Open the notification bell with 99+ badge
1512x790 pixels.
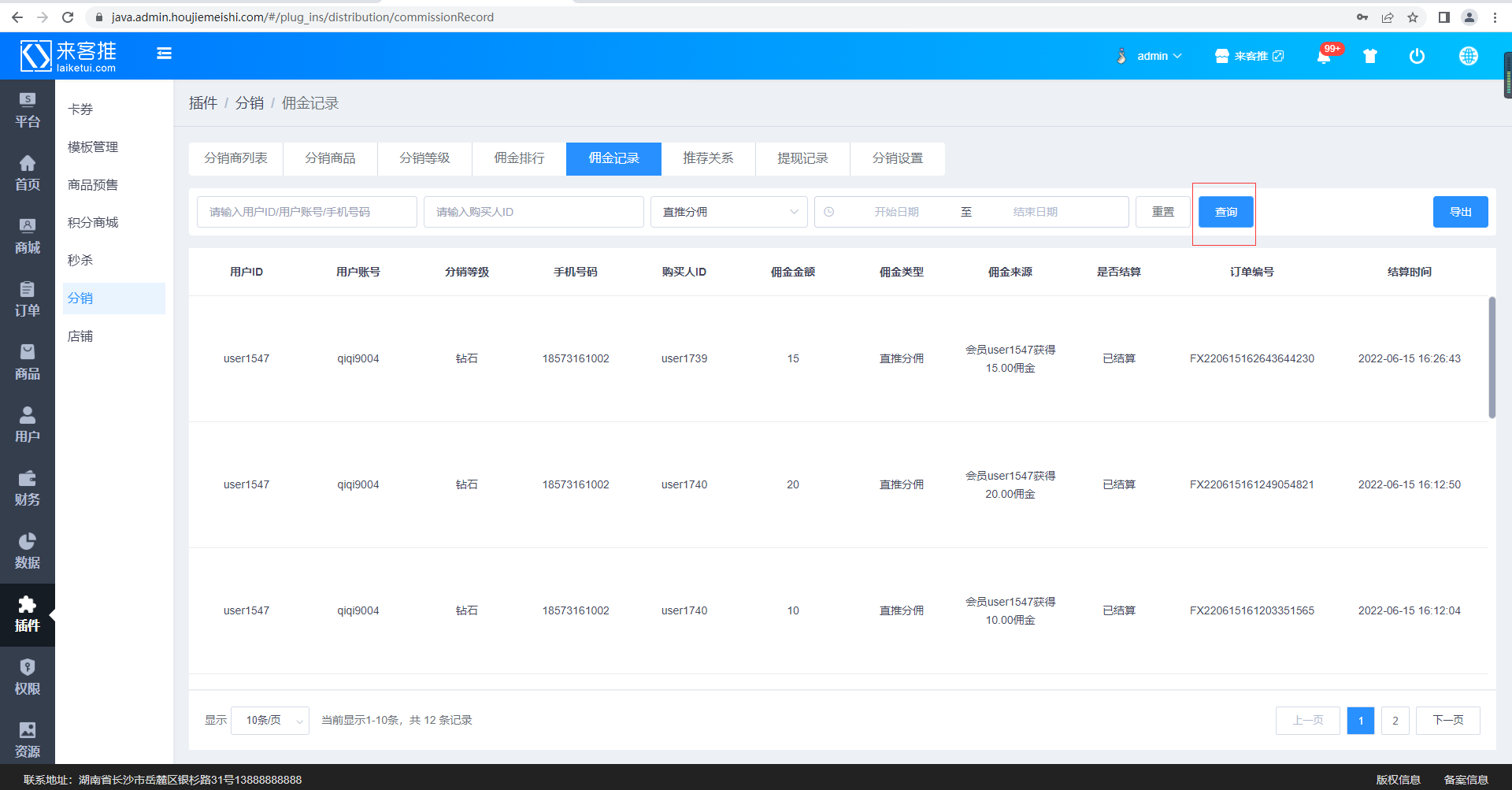pos(1324,56)
